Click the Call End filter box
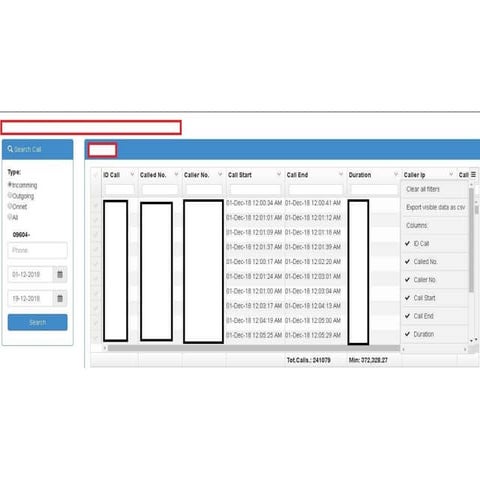This screenshot has height=480, width=480. [x=315, y=189]
